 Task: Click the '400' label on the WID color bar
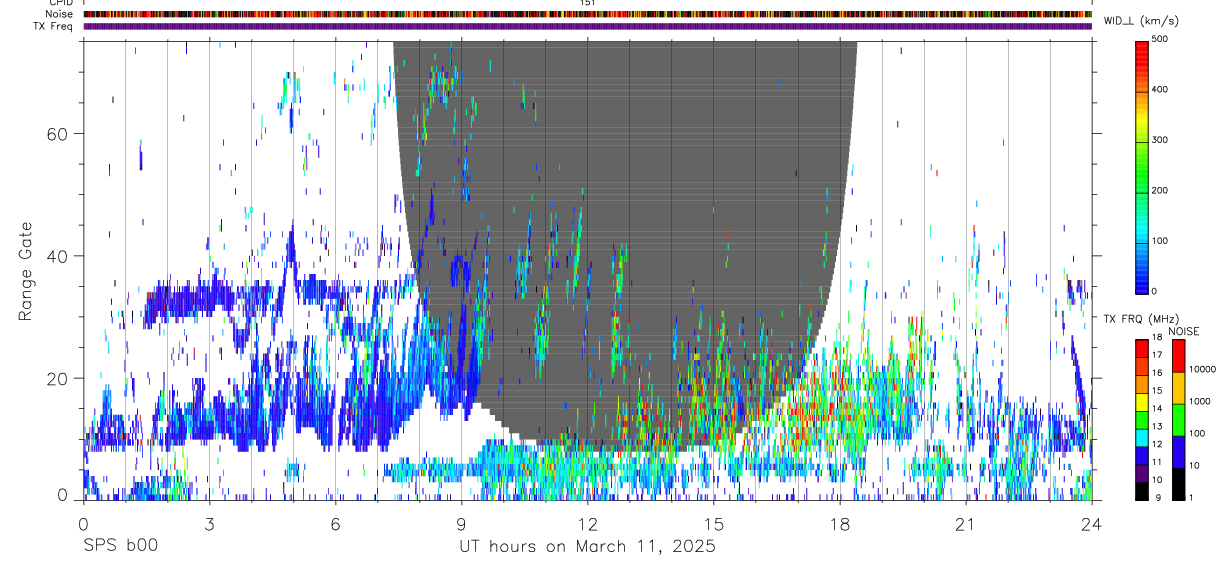point(1160,89)
